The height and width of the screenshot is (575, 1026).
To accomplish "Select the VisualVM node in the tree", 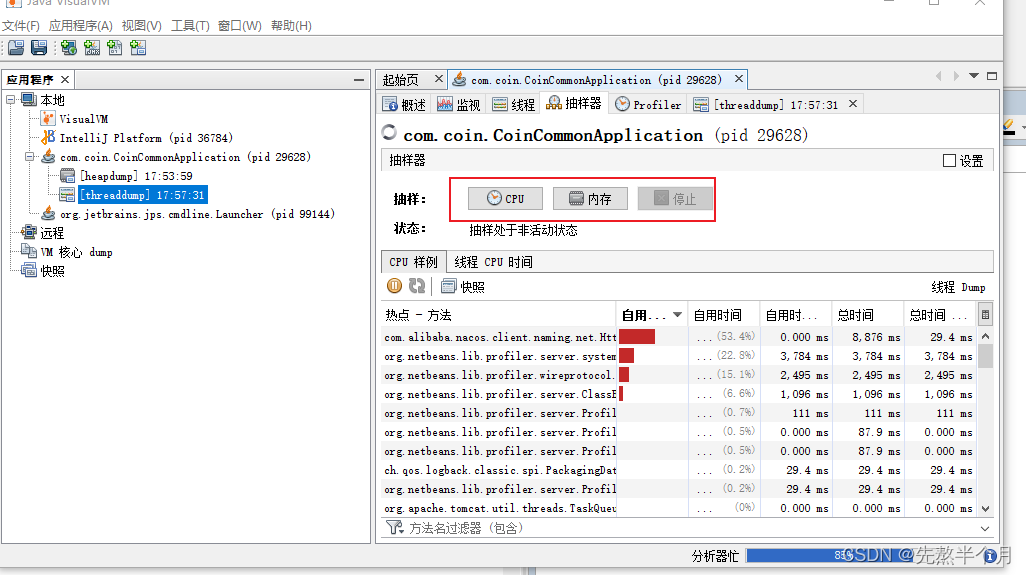I will pos(84,119).
